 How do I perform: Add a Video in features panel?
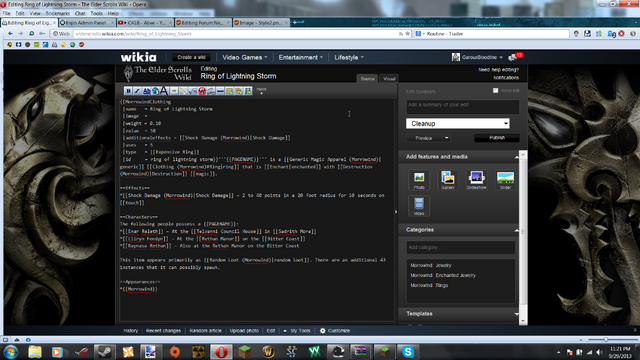[x=419, y=205]
